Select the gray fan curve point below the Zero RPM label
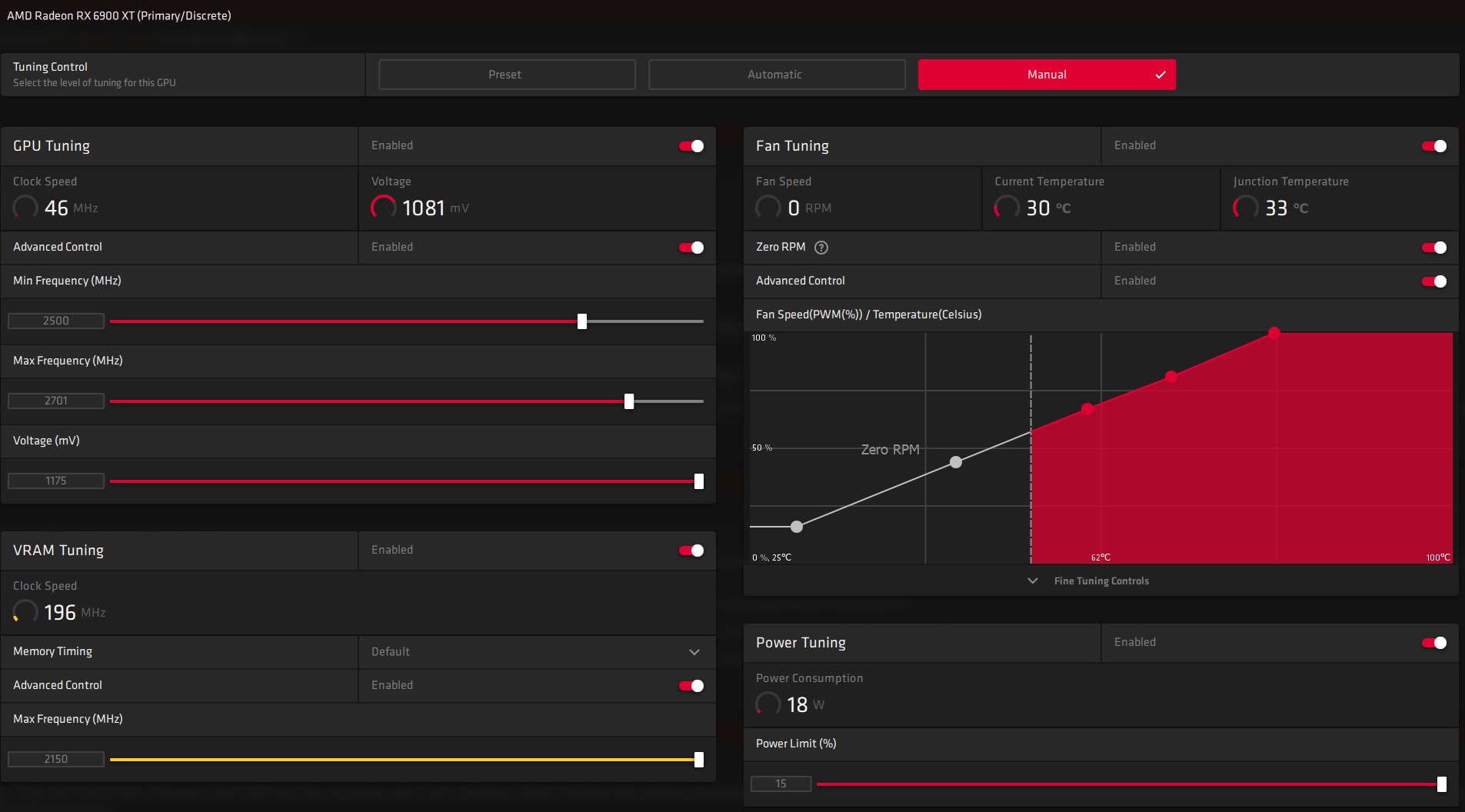1465x812 pixels. [956, 462]
